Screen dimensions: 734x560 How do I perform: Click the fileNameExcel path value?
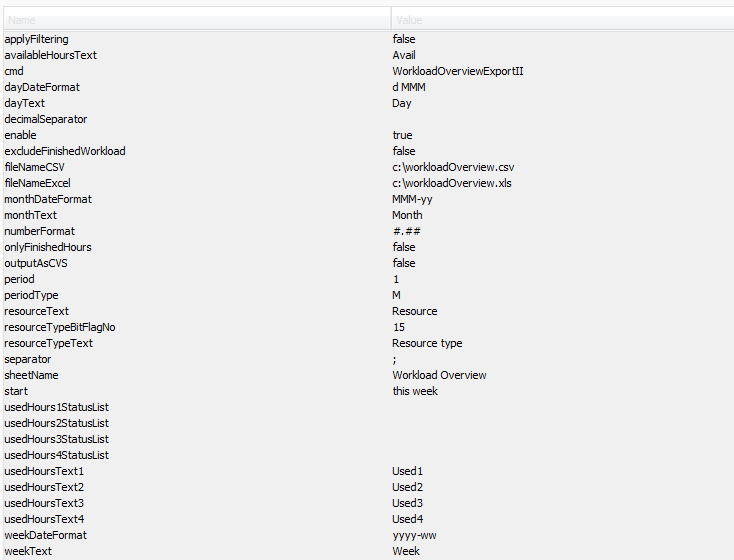452,183
